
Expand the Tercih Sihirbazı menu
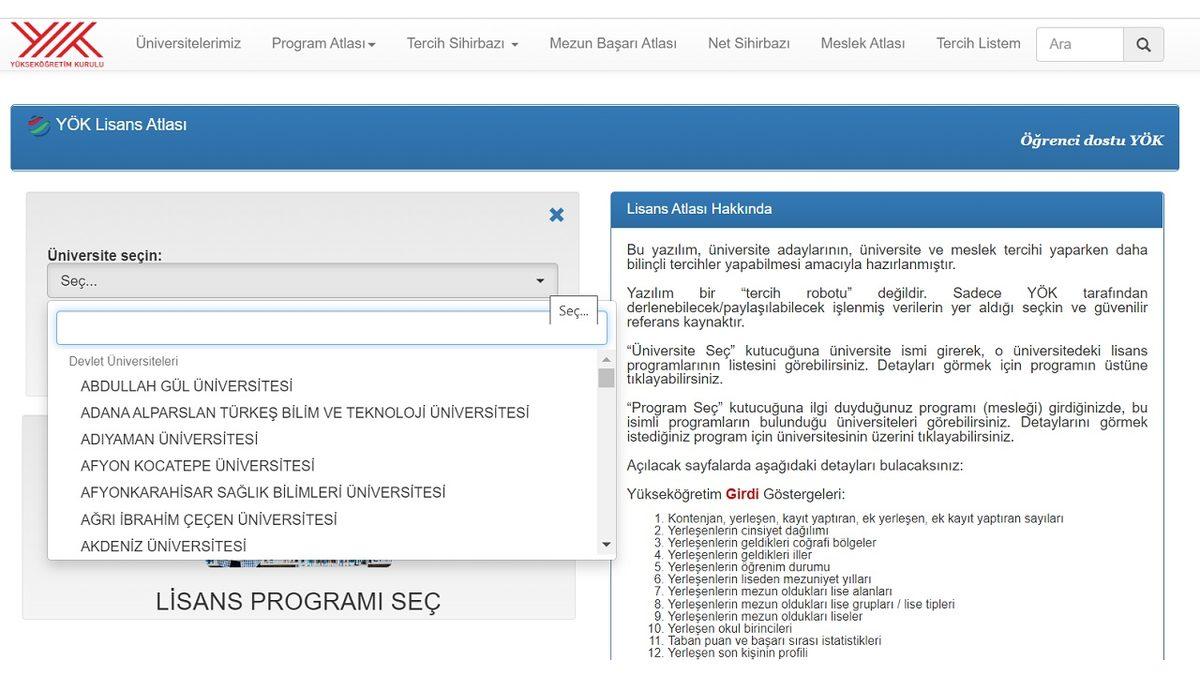click(462, 44)
